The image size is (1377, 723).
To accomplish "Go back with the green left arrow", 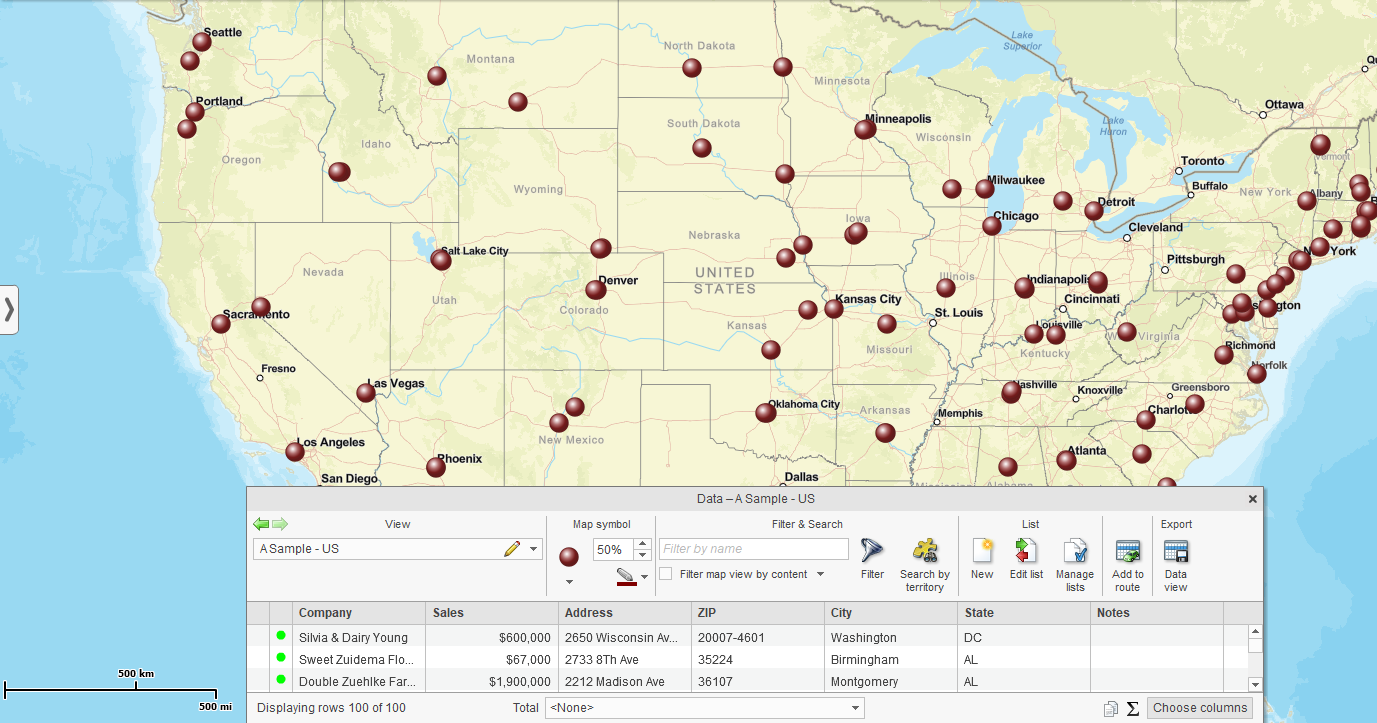I will [x=261, y=524].
